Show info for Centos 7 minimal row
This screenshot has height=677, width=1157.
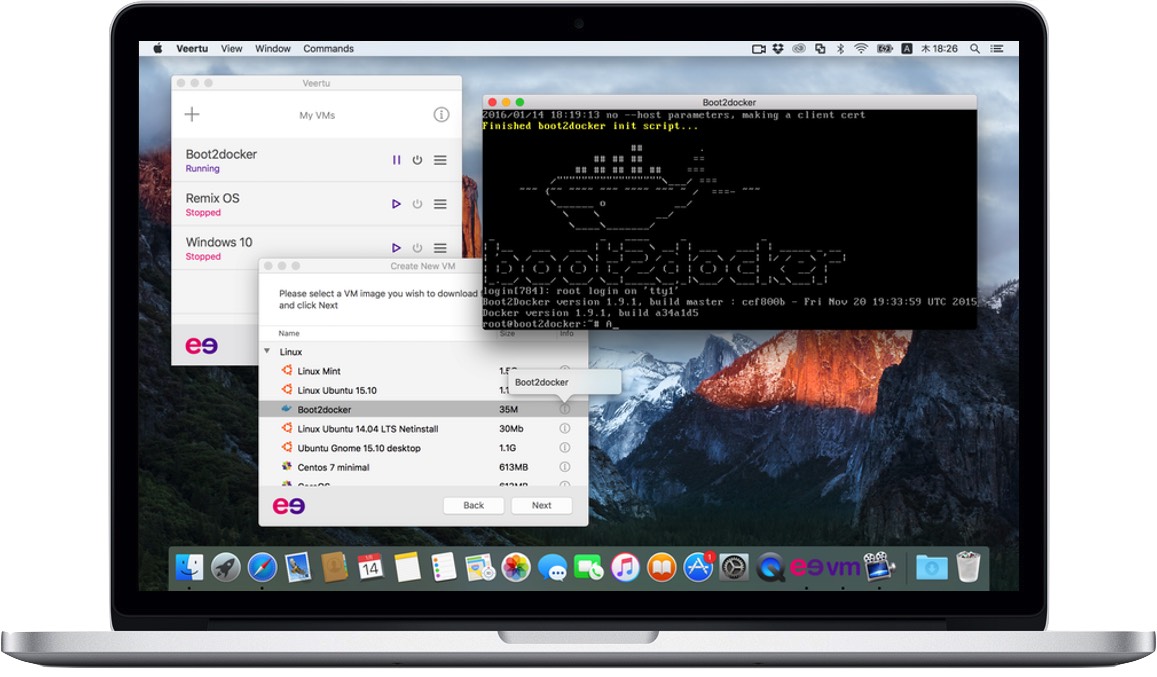pyautogui.click(x=564, y=467)
